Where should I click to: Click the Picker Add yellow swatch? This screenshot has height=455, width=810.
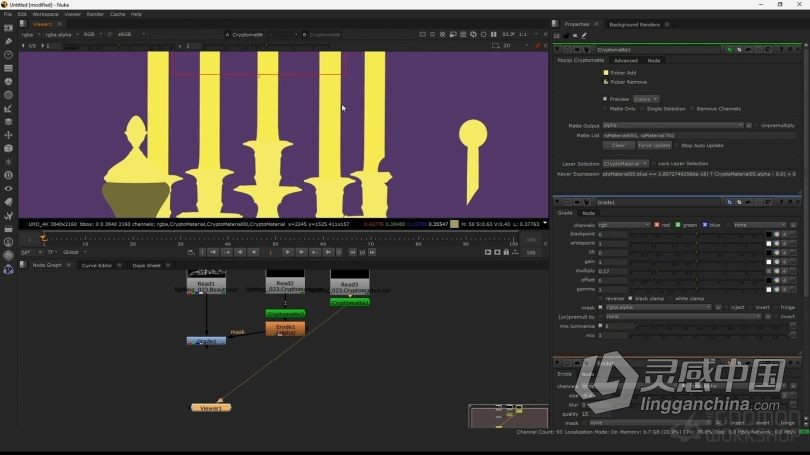point(605,73)
